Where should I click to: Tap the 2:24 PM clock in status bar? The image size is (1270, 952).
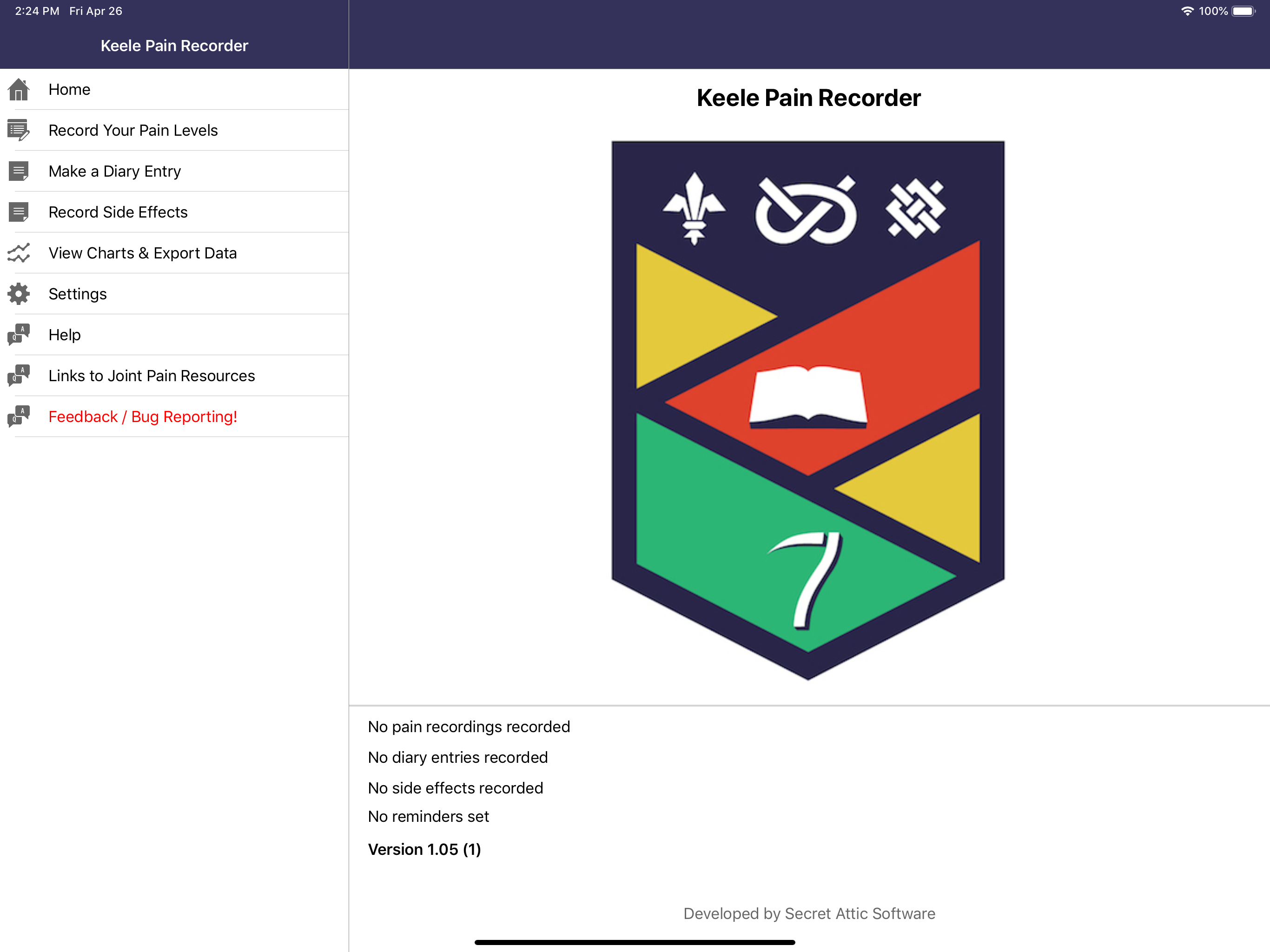pos(37,11)
